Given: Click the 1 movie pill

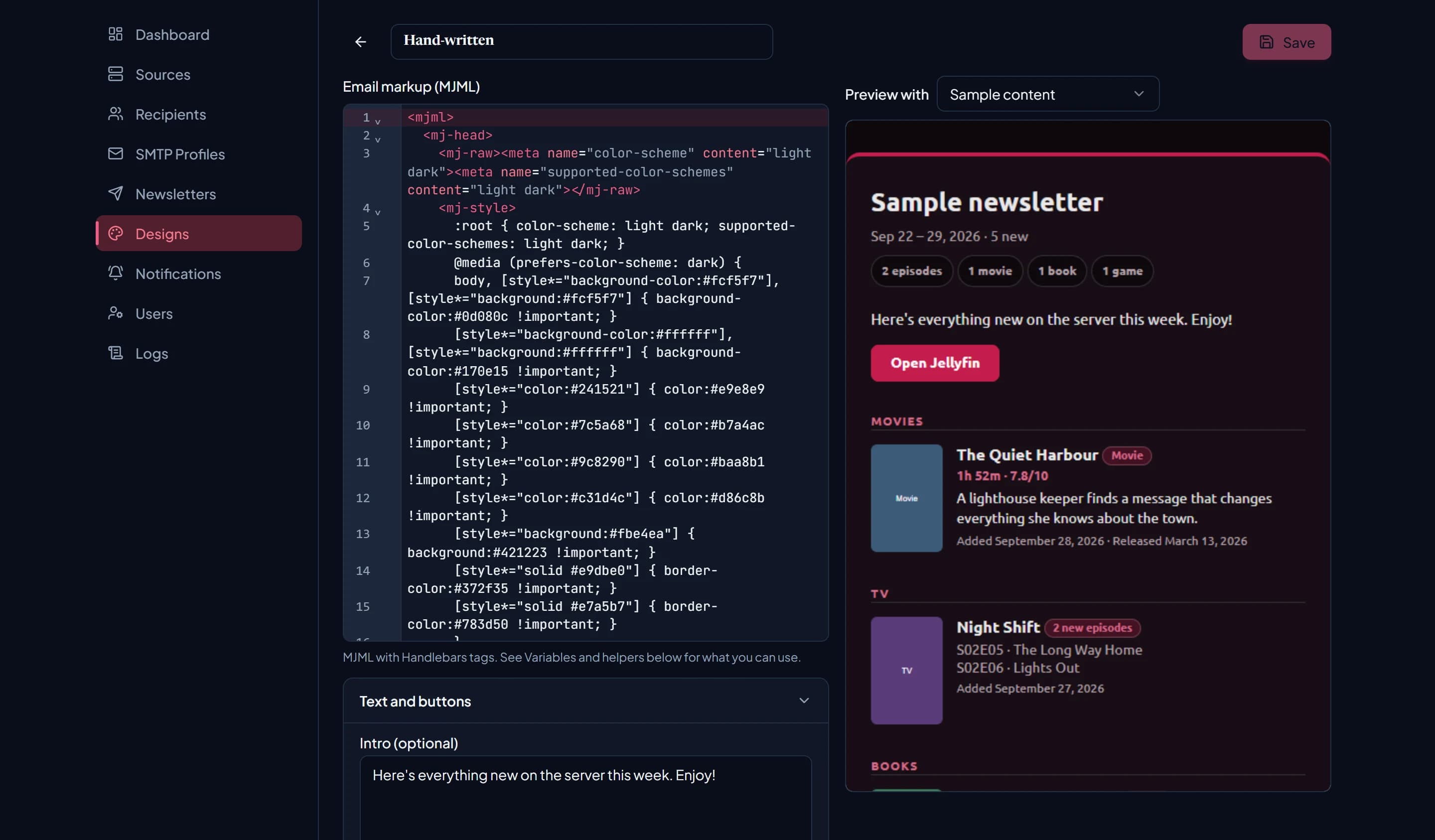Looking at the screenshot, I should coord(990,271).
